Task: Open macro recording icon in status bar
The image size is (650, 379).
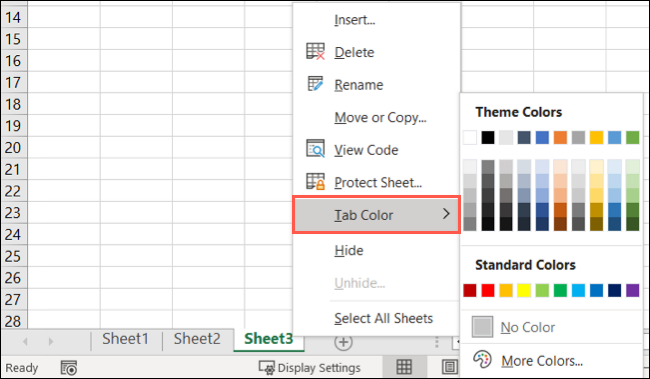Action: tap(69, 368)
